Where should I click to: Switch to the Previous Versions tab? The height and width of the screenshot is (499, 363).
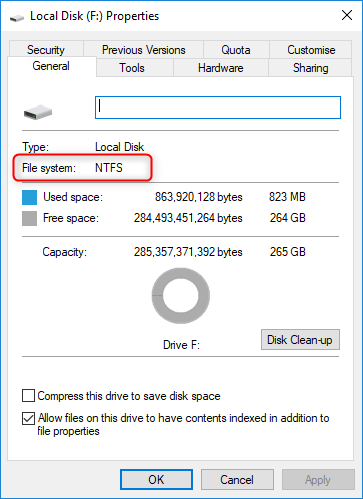[x=143, y=50]
